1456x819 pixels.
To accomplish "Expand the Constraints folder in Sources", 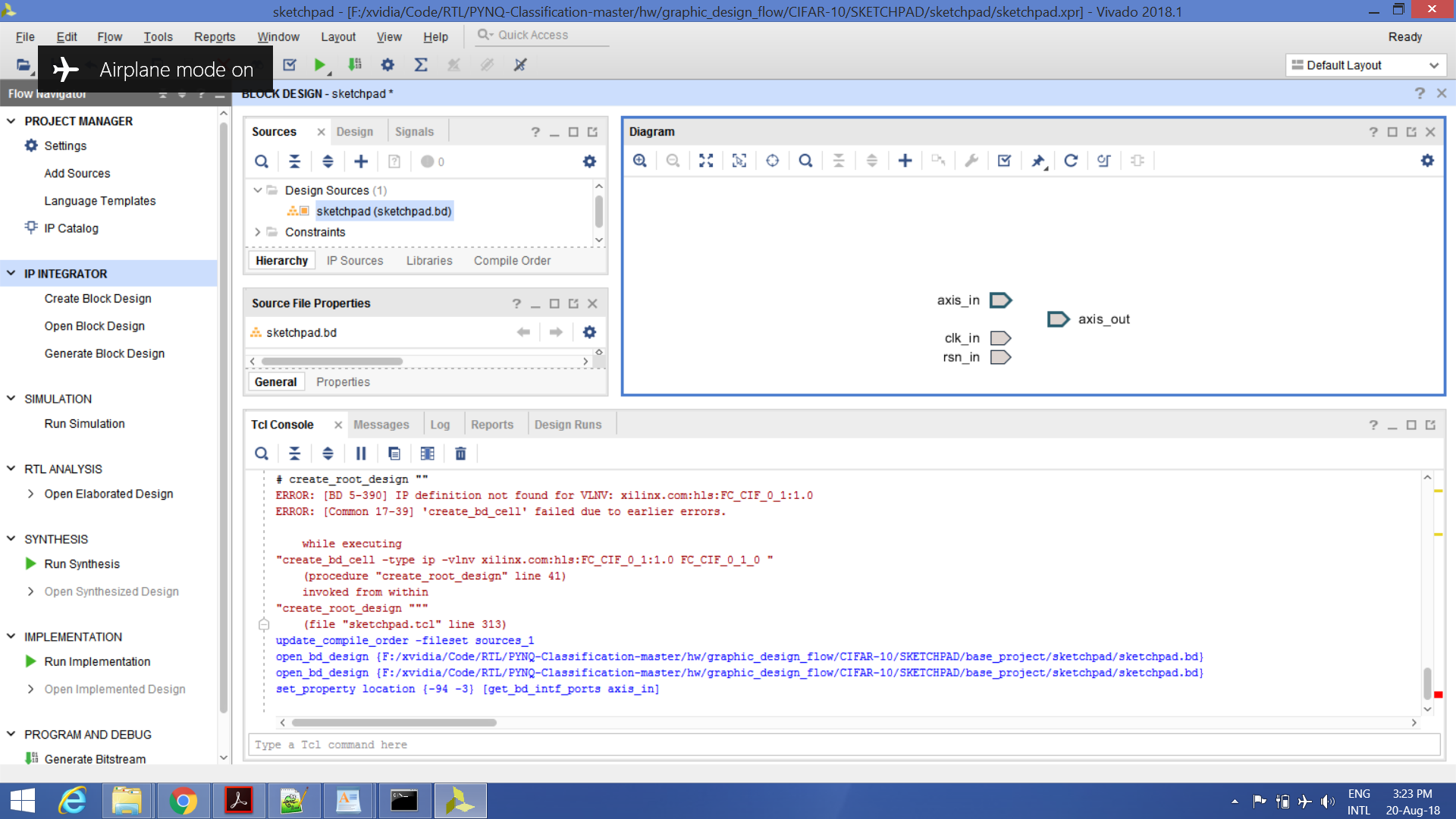I will click(258, 232).
